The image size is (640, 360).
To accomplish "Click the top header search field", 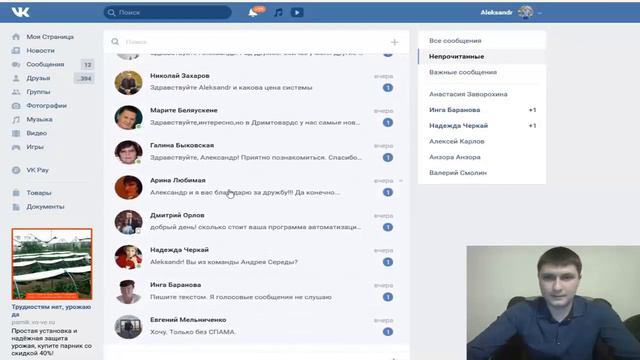I will (167, 13).
